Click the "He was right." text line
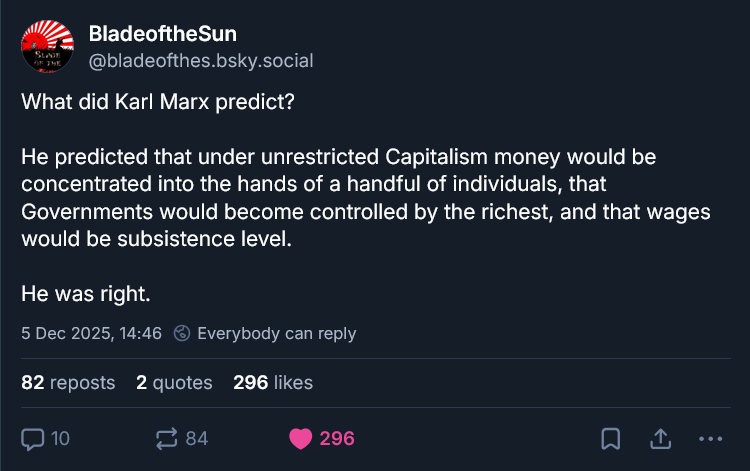 pyautogui.click(x=86, y=294)
